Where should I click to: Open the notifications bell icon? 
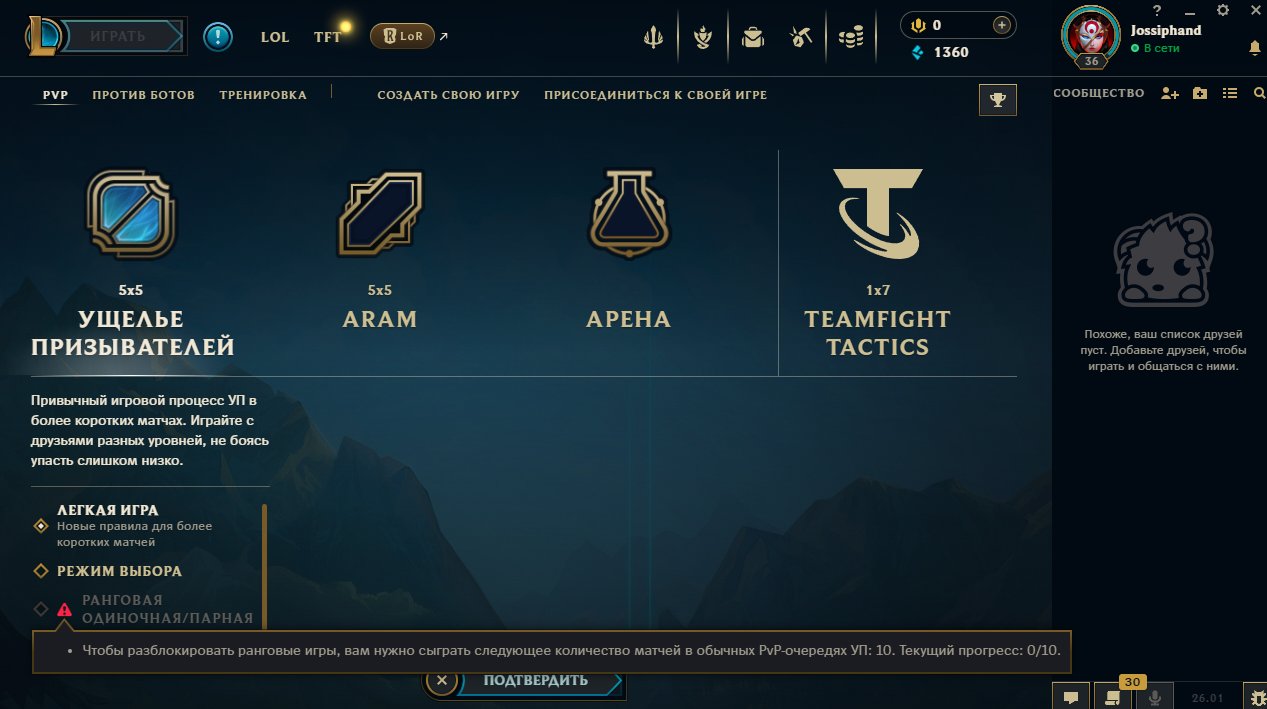pyautogui.click(x=1254, y=48)
